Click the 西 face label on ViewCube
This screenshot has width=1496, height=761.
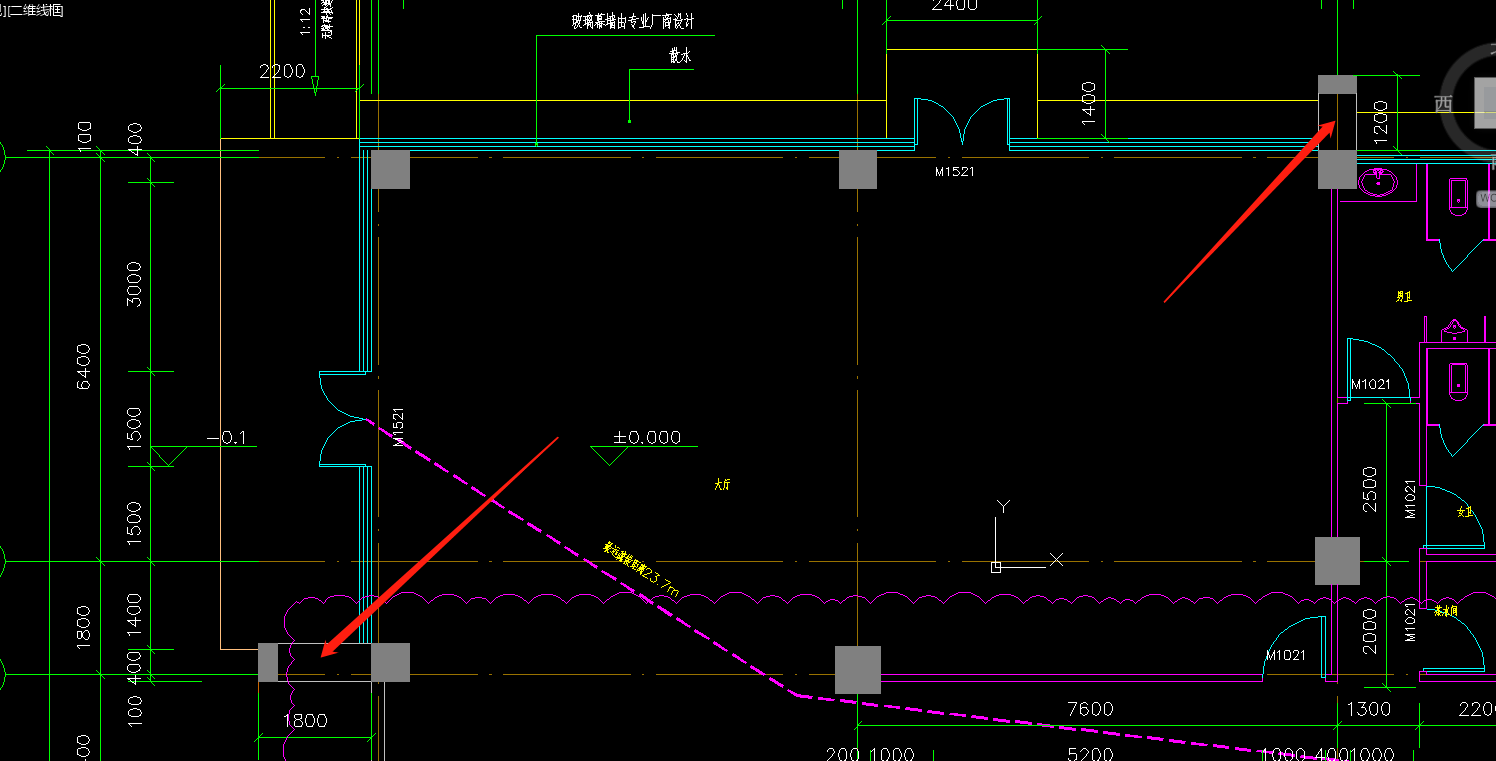(1443, 103)
